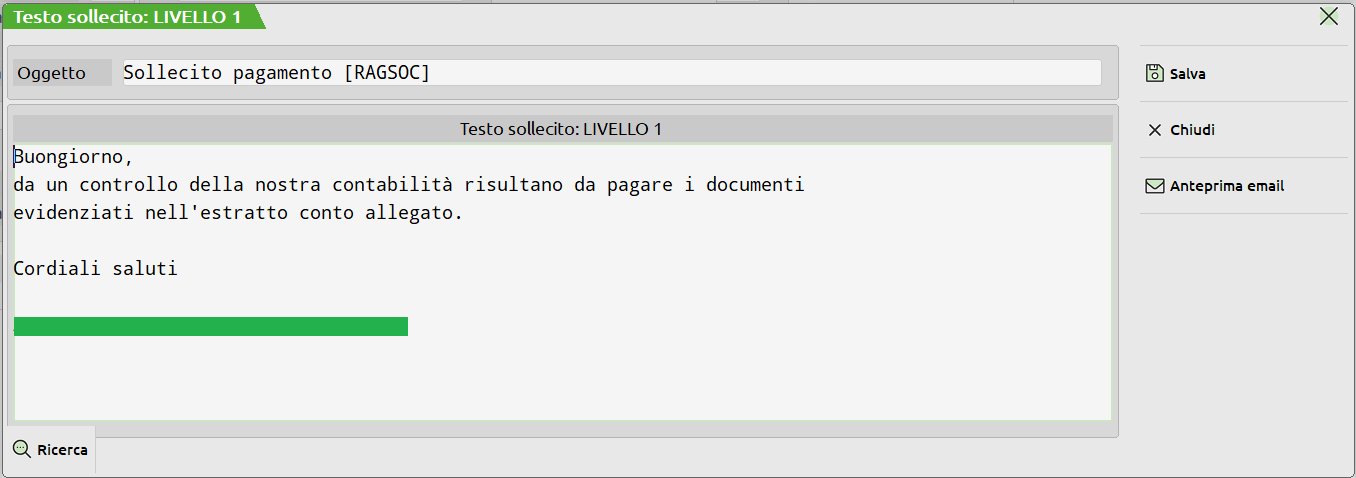Click the grey 'Testo sollecito: LIVELLO 1' header bar
The height and width of the screenshot is (478, 1356).
[x=561, y=129]
